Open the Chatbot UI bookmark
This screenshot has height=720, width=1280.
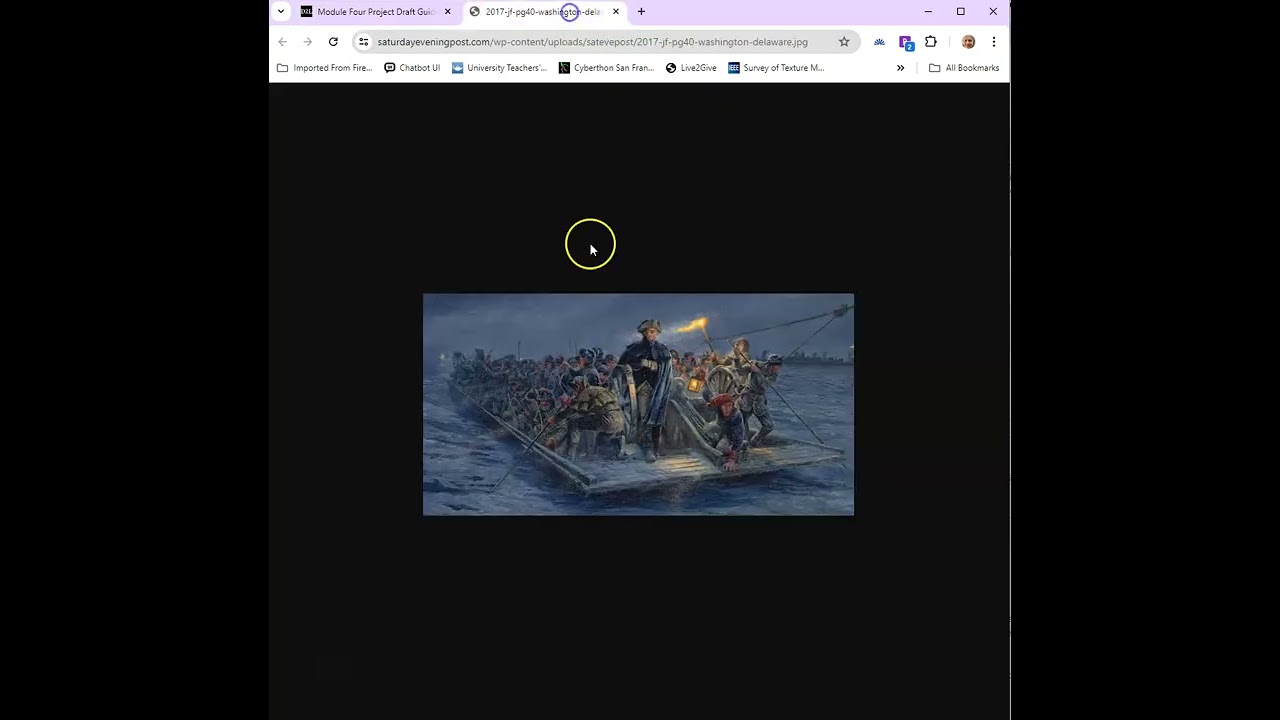click(412, 68)
